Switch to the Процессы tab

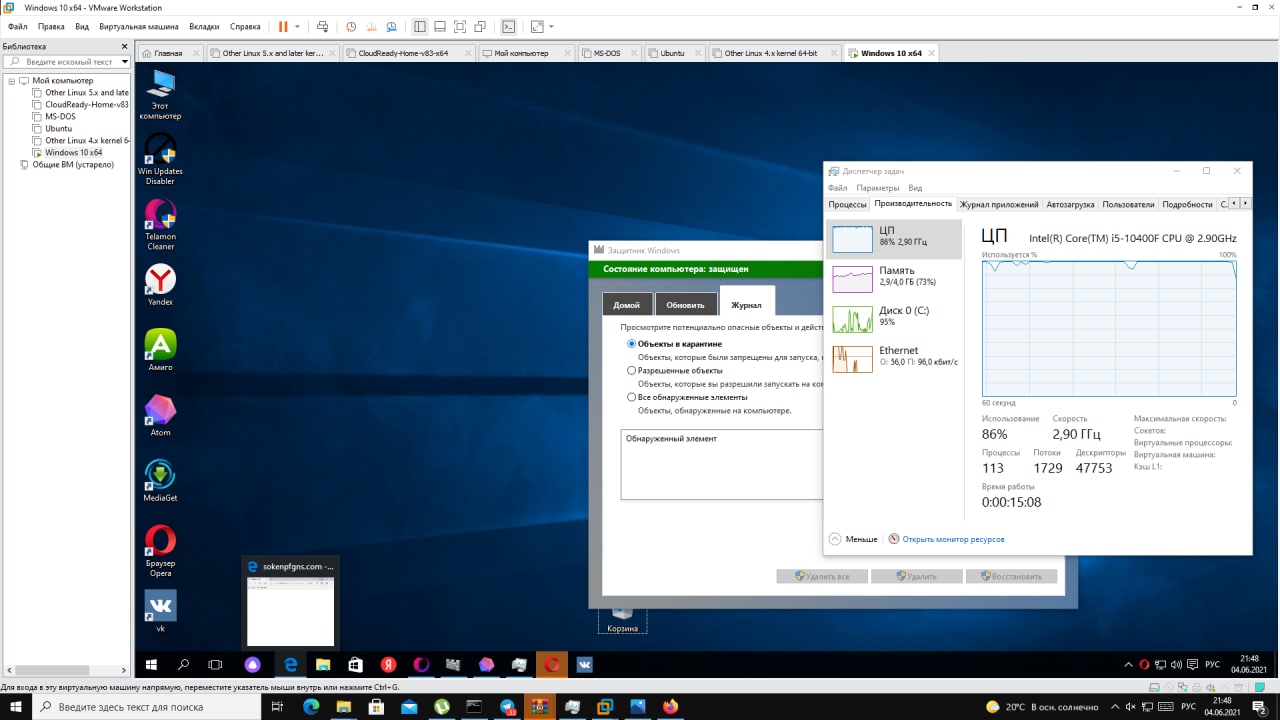[x=847, y=204]
